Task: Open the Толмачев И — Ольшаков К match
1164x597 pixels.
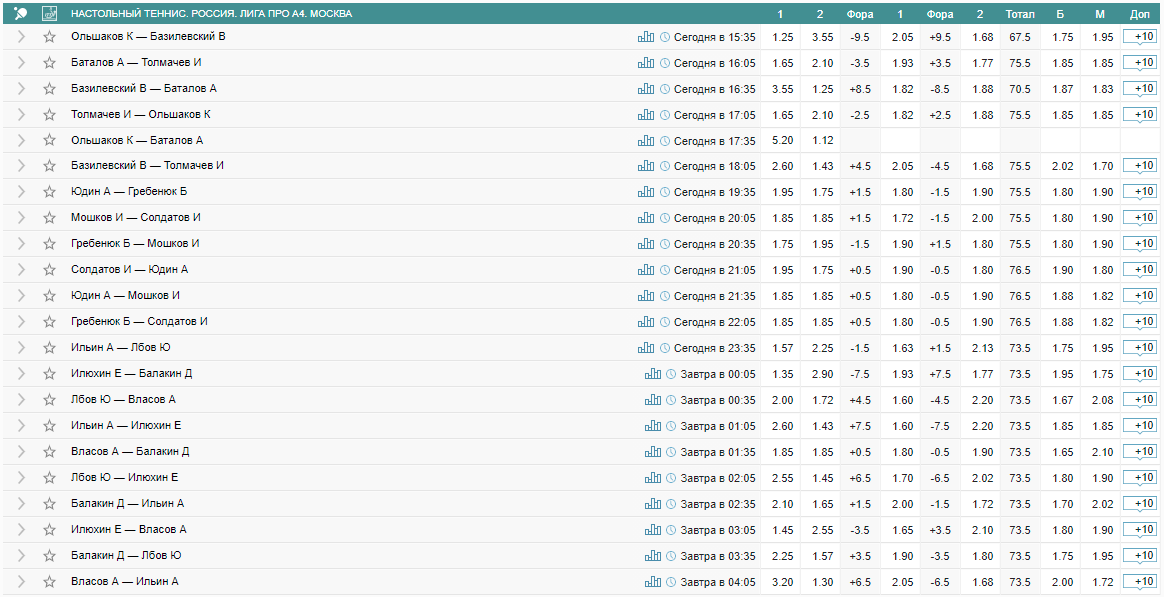Action: click(141, 115)
